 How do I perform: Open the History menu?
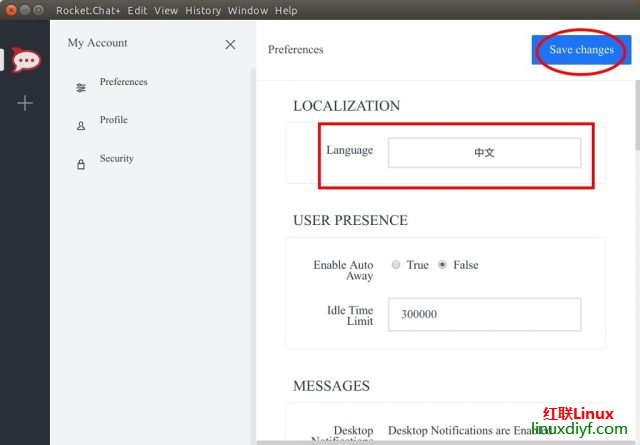tap(203, 10)
